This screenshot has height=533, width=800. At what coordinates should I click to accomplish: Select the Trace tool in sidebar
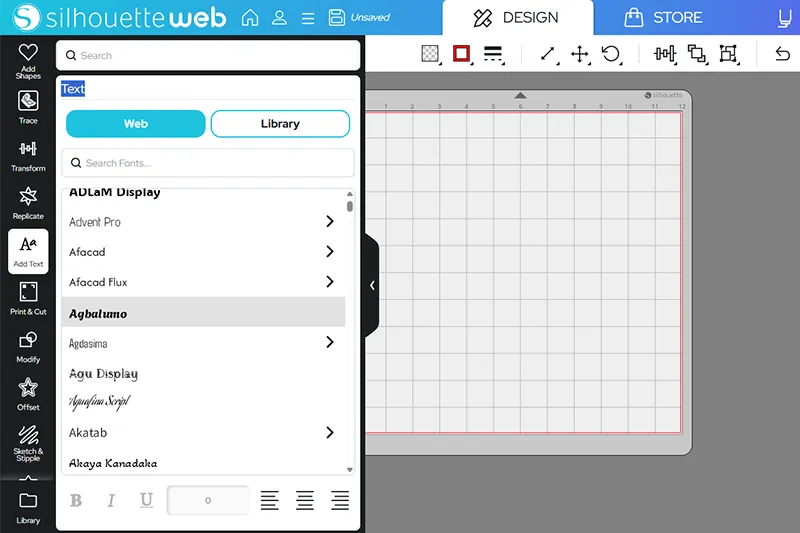click(28, 107)
